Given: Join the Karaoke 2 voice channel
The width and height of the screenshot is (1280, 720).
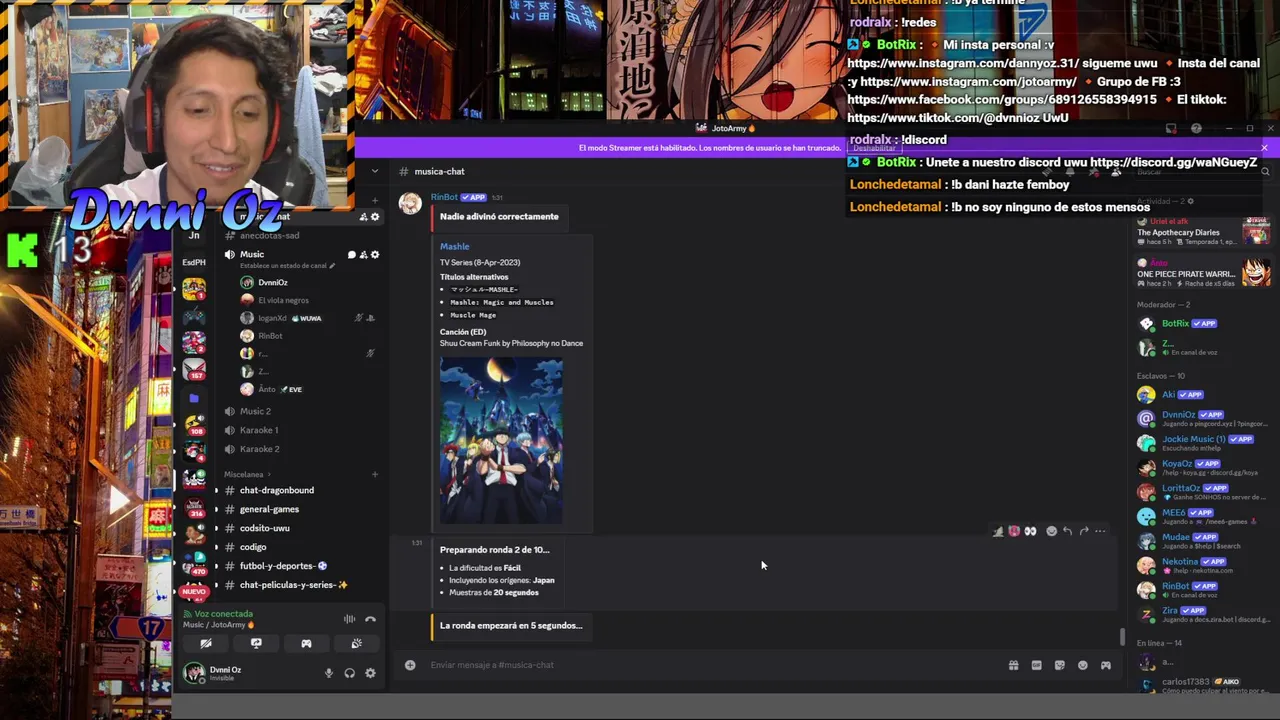Looking at the screenshot, I should [259, 449].
